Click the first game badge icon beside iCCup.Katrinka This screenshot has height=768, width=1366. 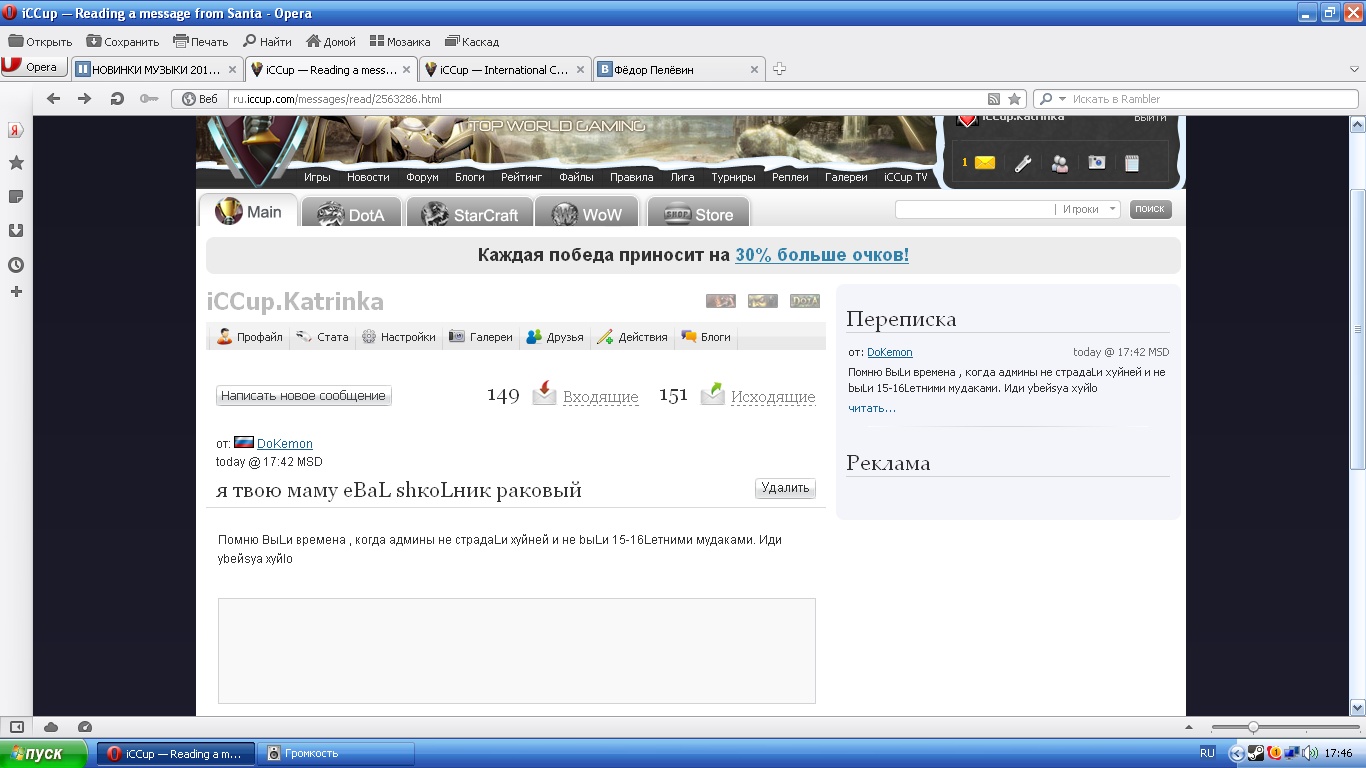[721, 301]
